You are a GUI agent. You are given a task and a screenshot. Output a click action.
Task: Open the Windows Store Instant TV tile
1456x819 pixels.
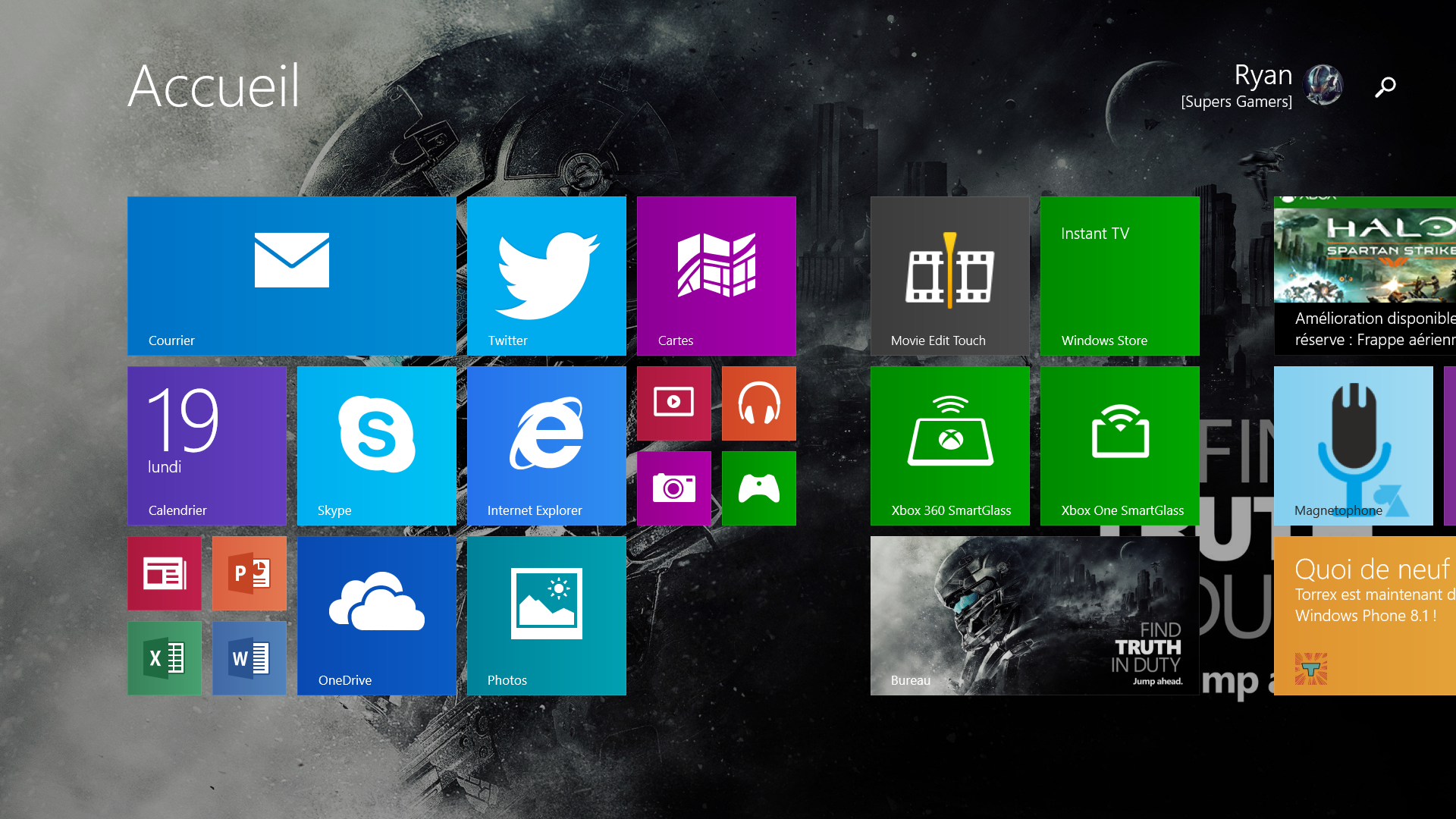point(1120,276)
